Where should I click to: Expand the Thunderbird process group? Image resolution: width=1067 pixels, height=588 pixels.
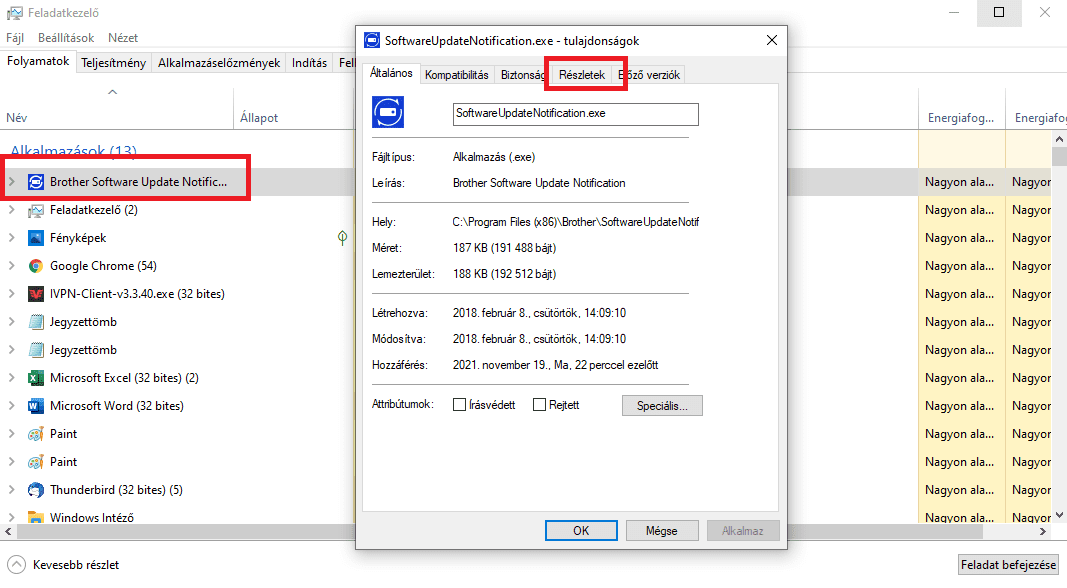point(12,490)
